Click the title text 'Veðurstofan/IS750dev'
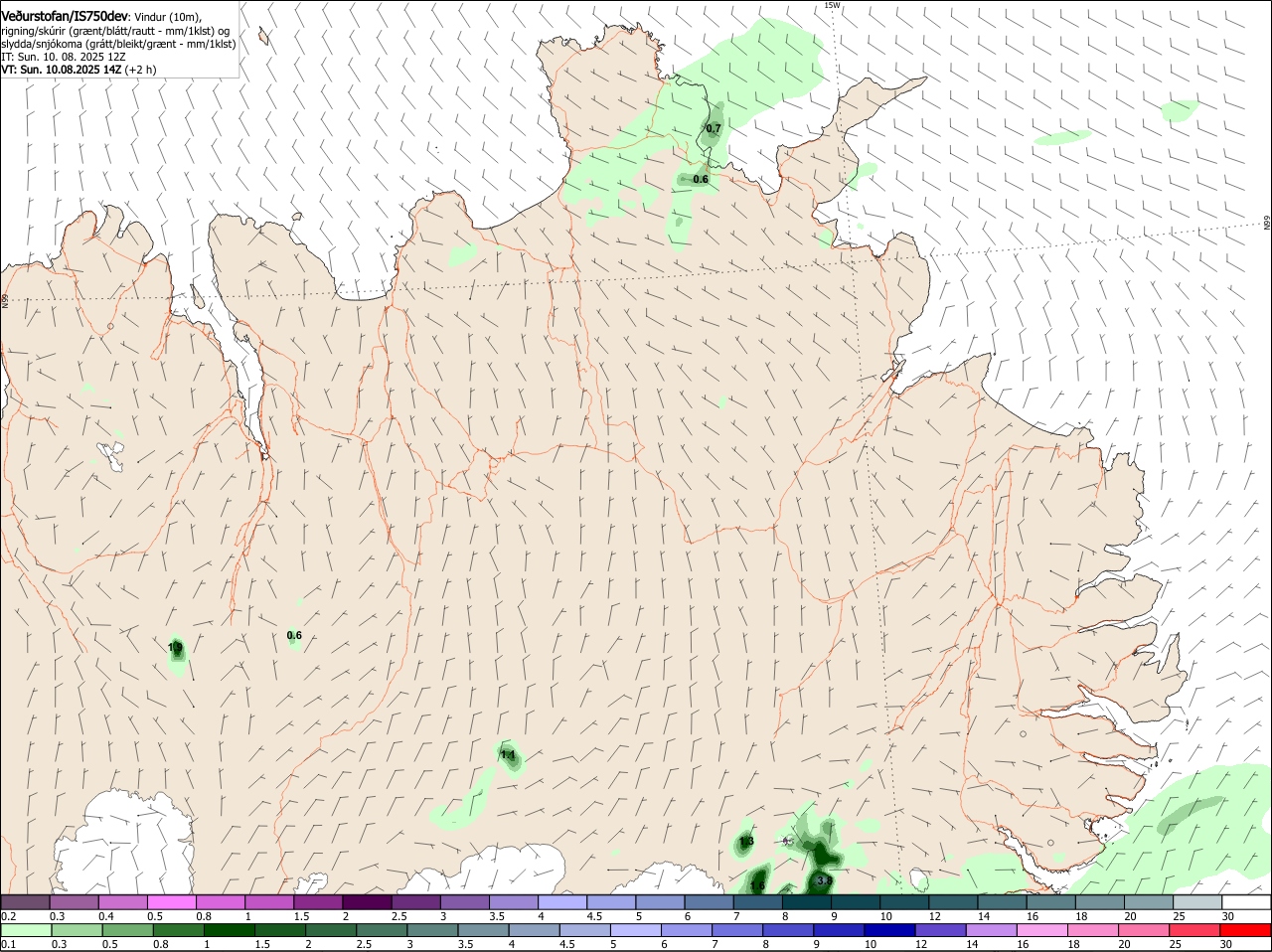Image resolution: width=1272 pixels, height=952 pixels. click(65, 17)
